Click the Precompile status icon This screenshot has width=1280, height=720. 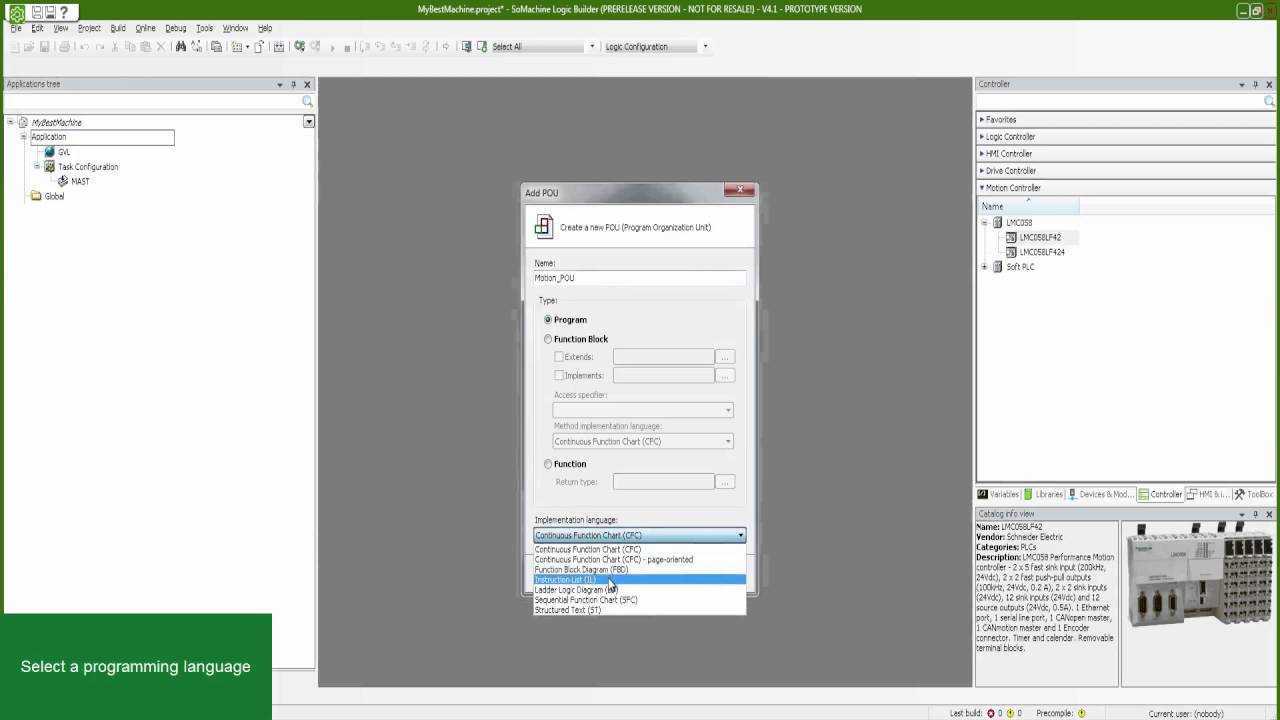(1082, 713)
